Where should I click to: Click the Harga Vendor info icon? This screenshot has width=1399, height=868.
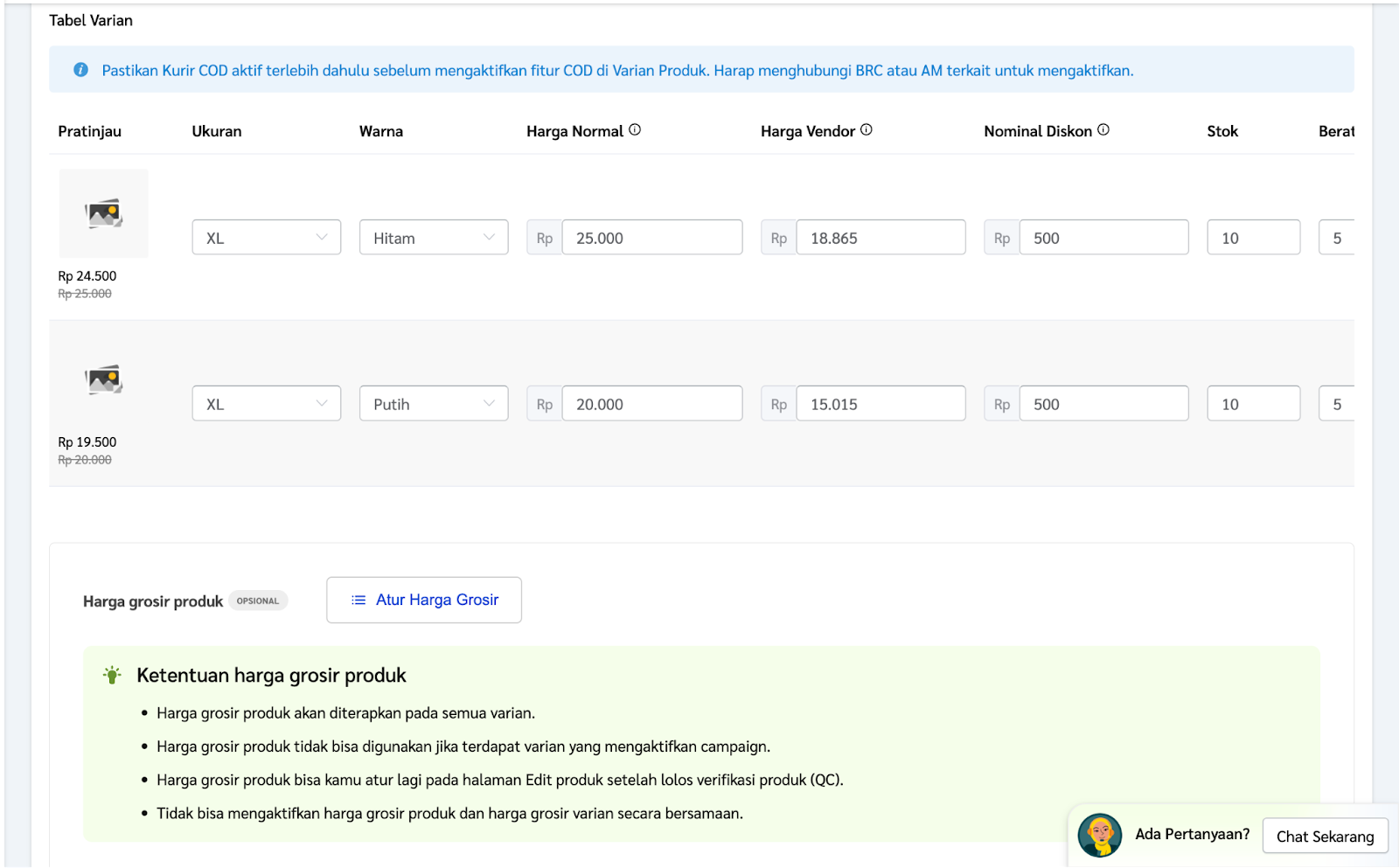click(867, 128)
